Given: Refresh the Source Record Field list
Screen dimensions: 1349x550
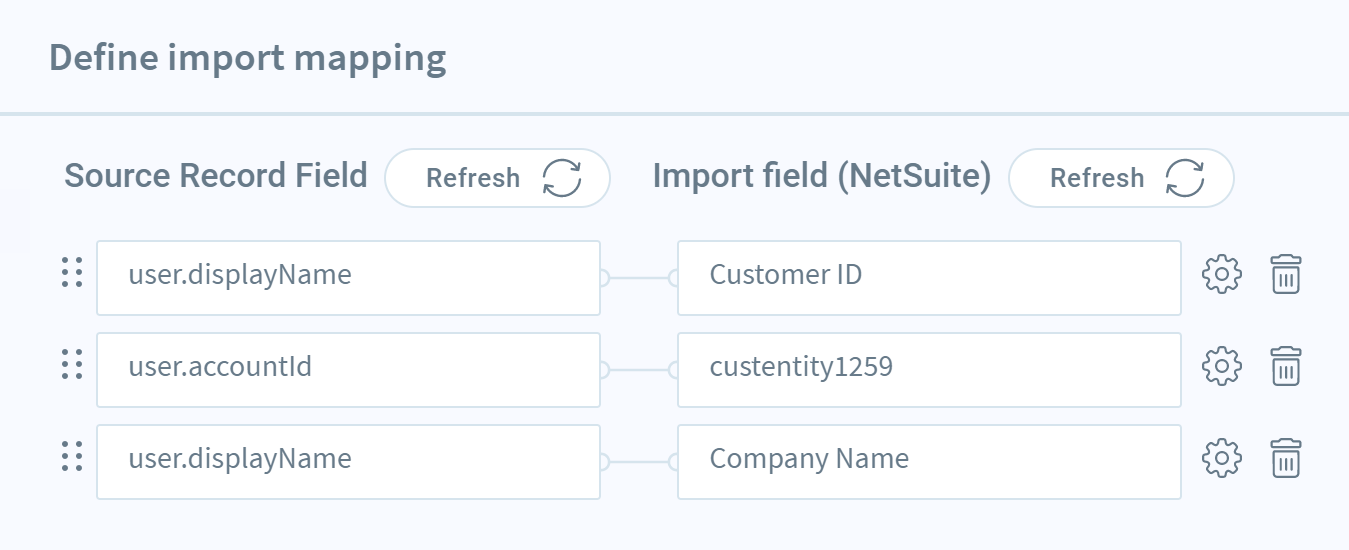Looking at the screenshot, I should pos(497,178).
